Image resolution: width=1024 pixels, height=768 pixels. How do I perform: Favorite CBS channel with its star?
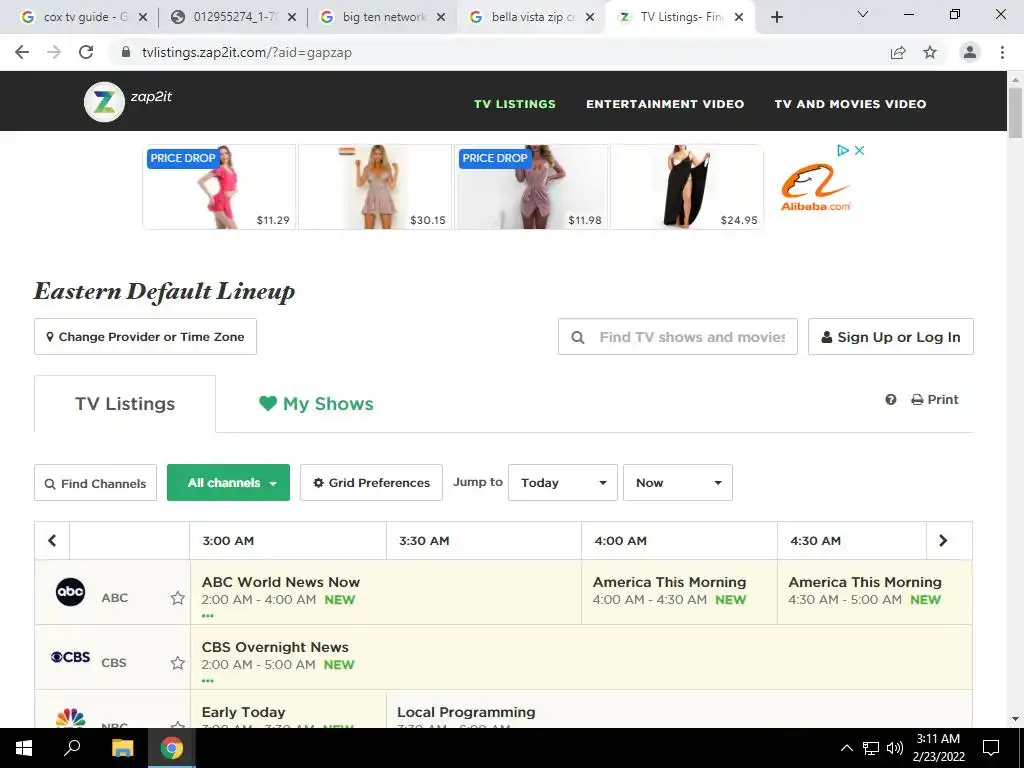(178, 663)
